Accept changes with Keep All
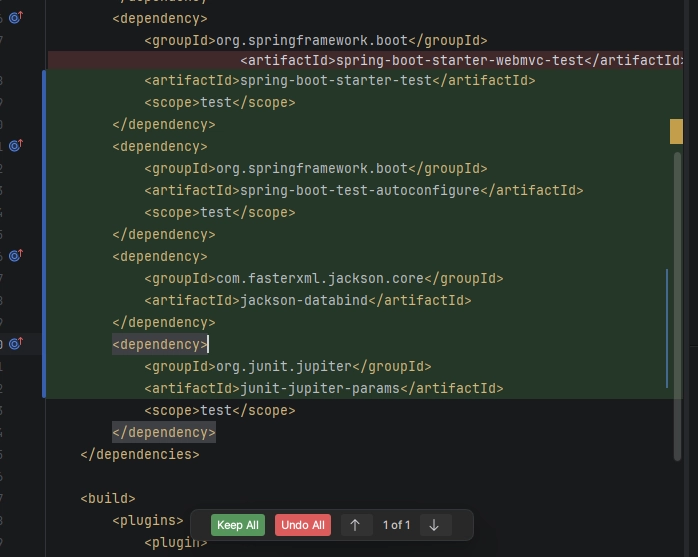This screenshot has height=557, width=698. pos(238,525)
